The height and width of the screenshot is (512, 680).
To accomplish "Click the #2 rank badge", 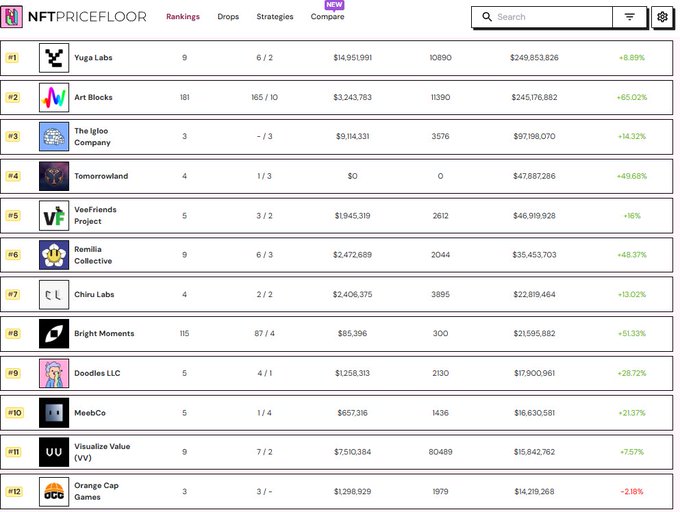I will click(x=13, y=97).
